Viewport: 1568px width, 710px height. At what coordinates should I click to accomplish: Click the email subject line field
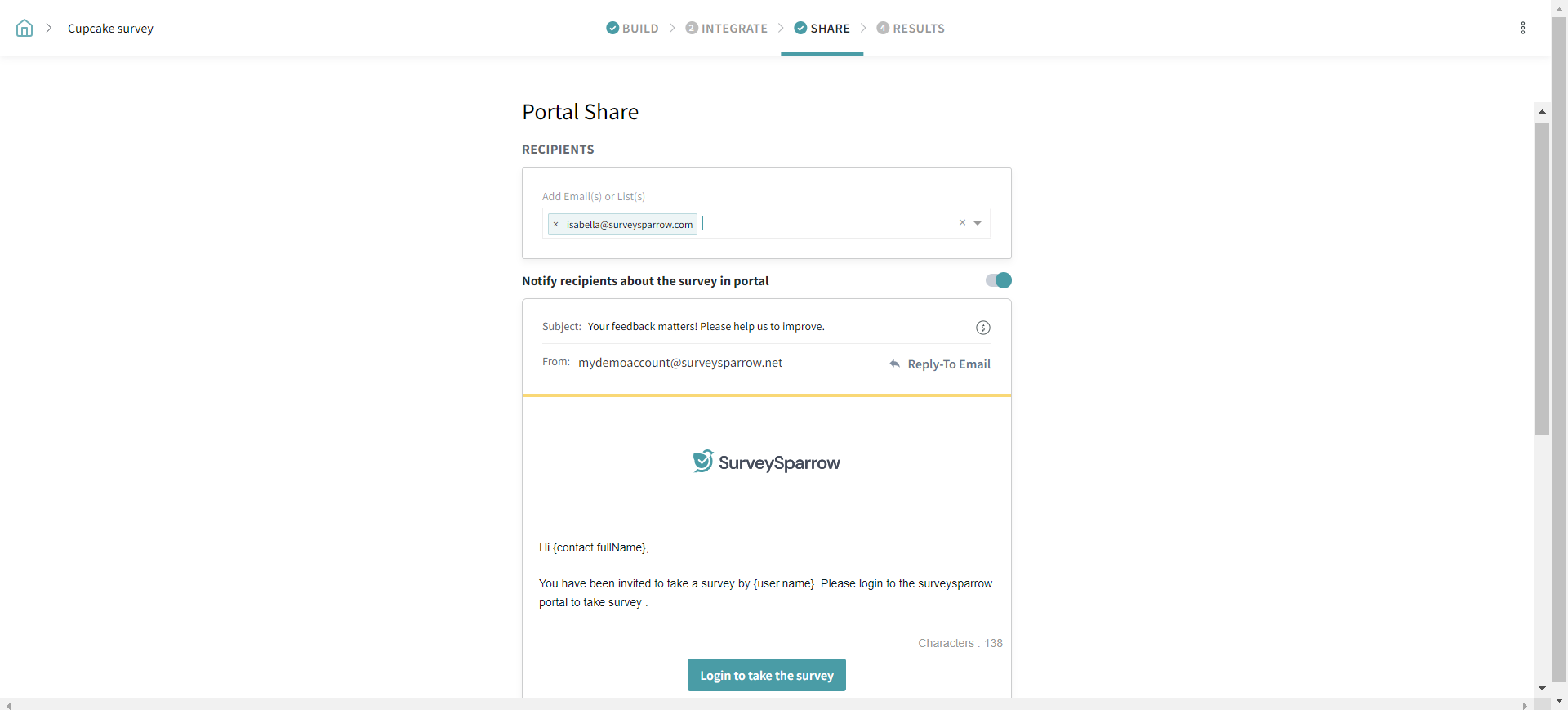pos(706,327)
